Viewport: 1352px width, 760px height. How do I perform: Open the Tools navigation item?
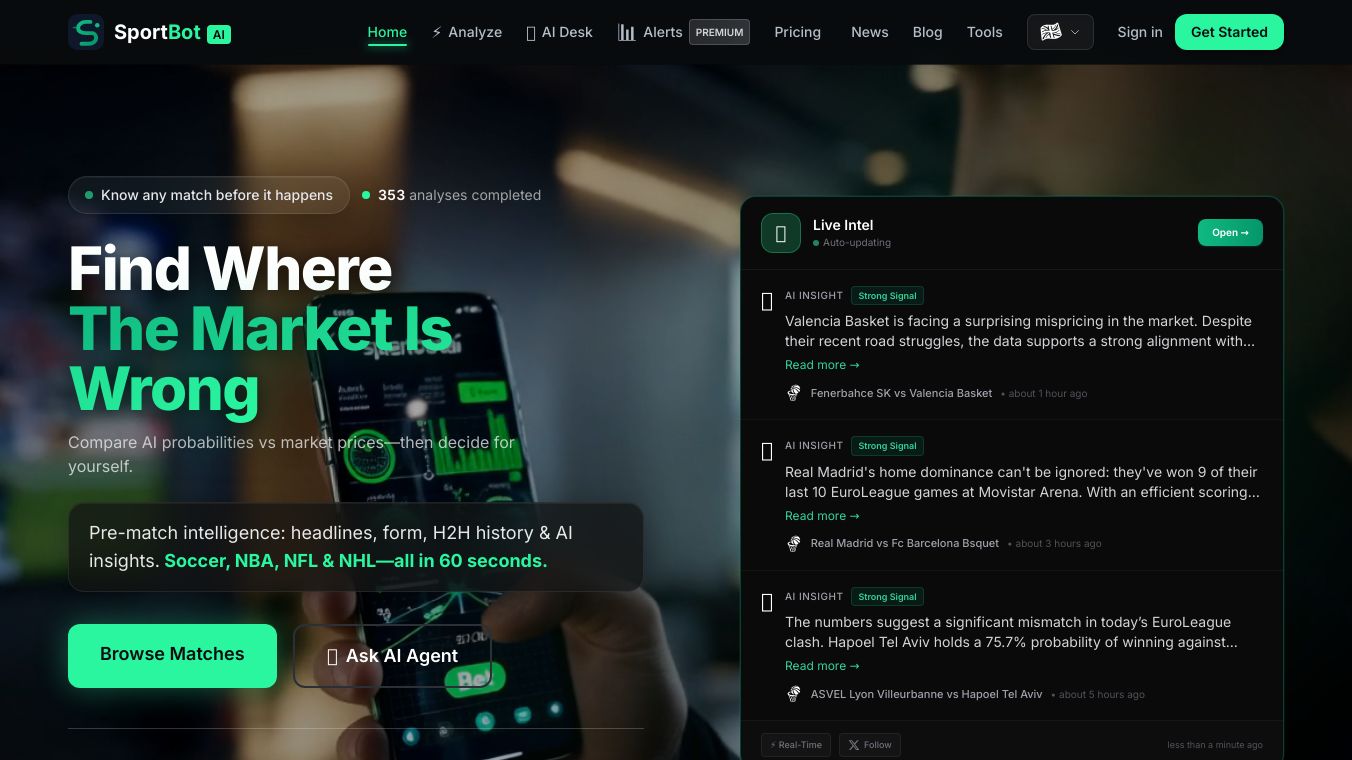(x=984, y=32)
